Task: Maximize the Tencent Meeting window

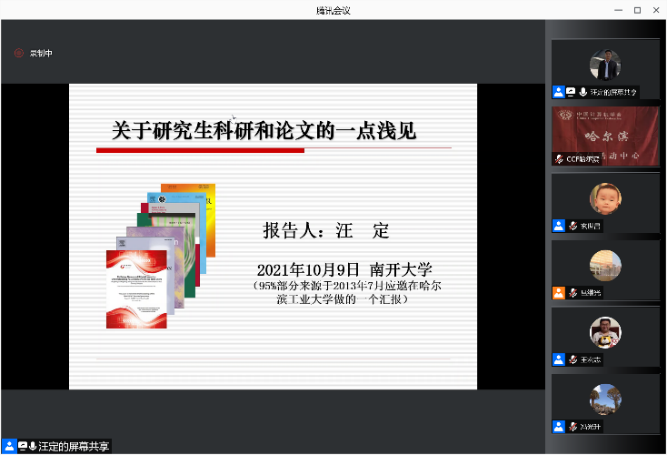Action: [x=637, y=10]
